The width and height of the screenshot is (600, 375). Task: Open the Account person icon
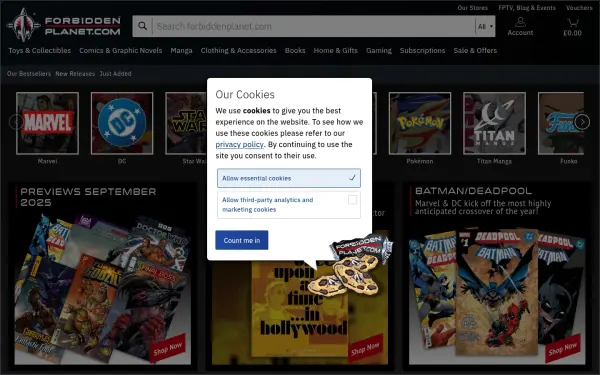[x=520, y=22]
